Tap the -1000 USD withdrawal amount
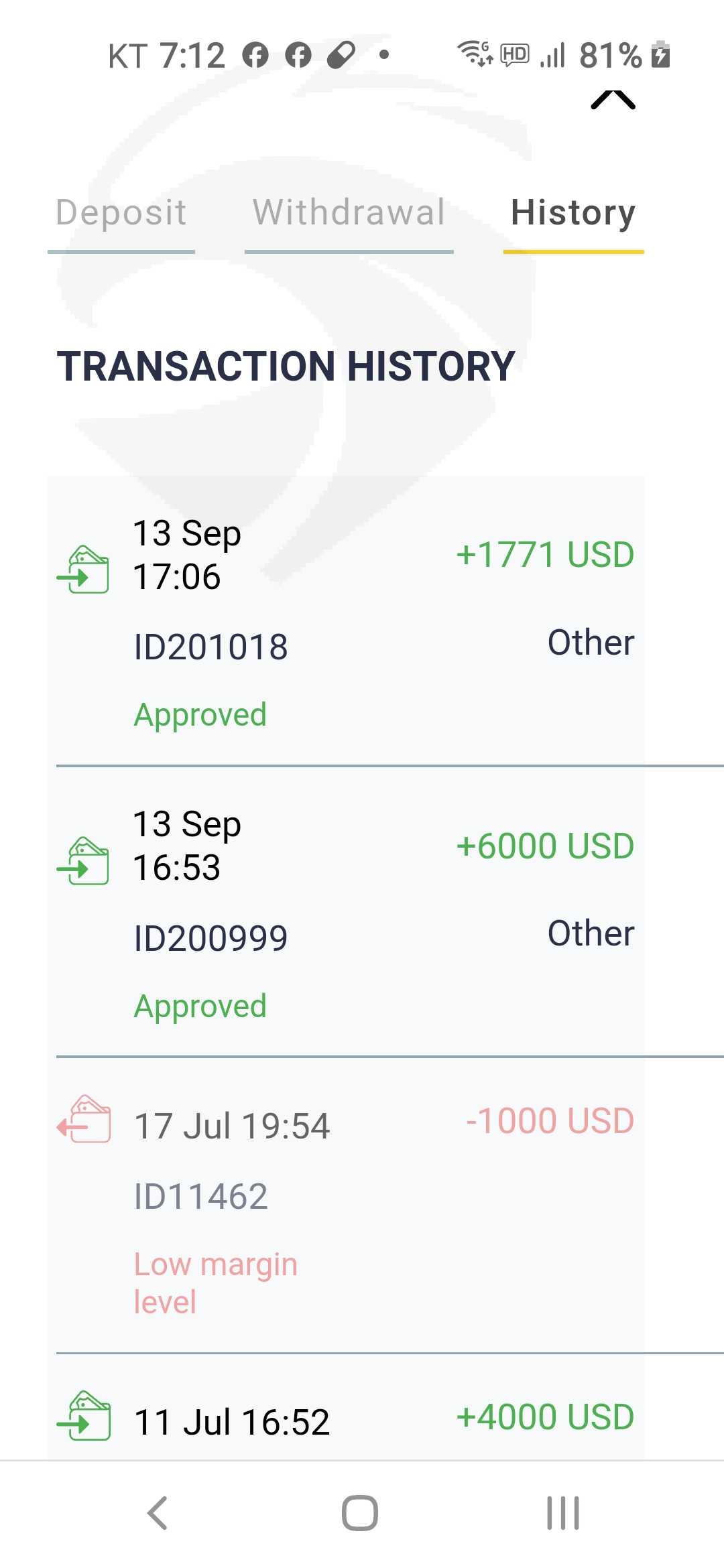724x1568 pixels. click(x=550, y=1121)
